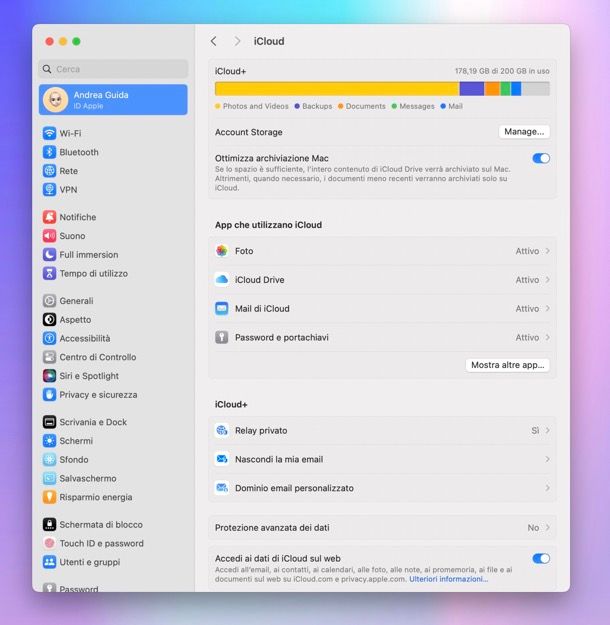Open Protezione avanzata dei dati chevron
This screenshot has height=625, width=610.
coord(548,527)
